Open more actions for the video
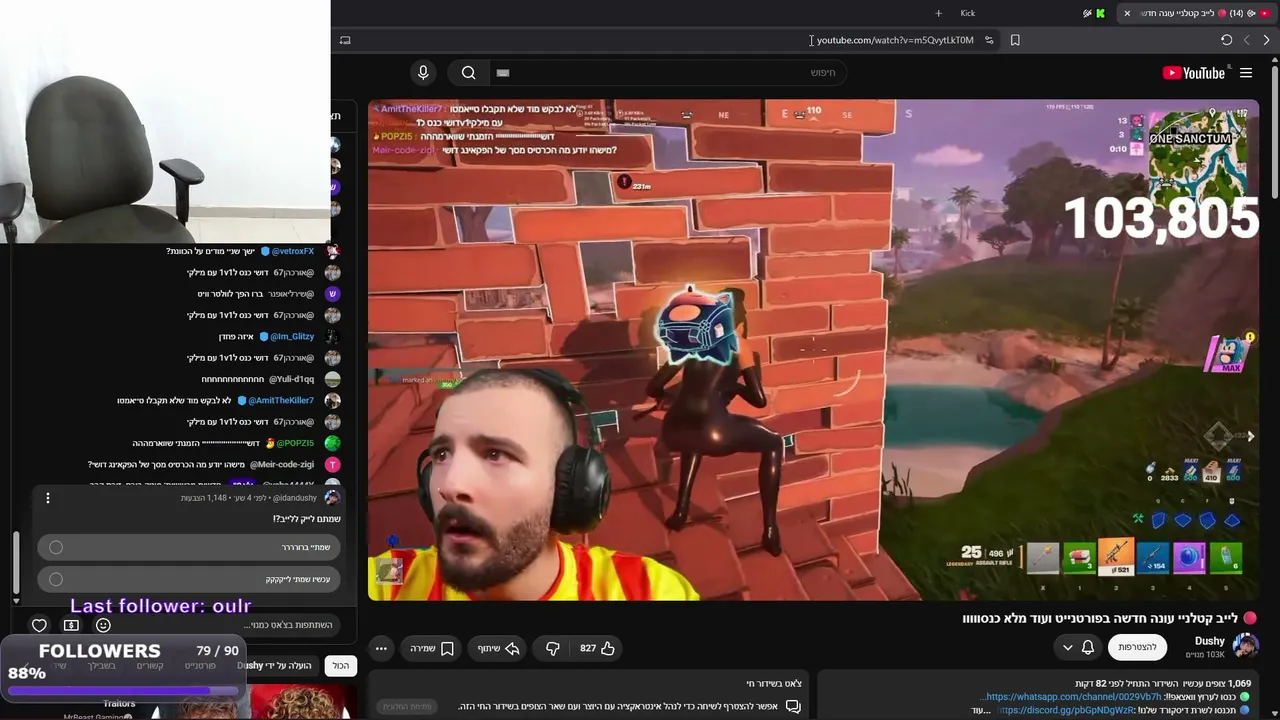Image resolution: width=1280 pixels, height=720 pixels. [x=381, y=648]
